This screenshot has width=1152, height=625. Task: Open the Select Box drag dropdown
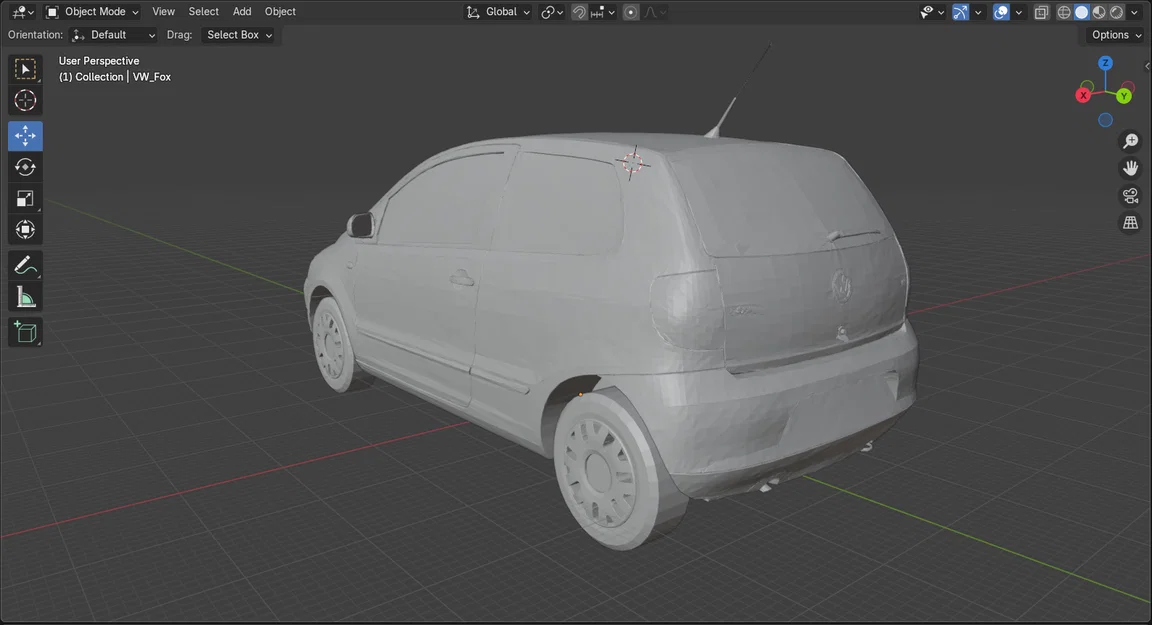(237, 34)
